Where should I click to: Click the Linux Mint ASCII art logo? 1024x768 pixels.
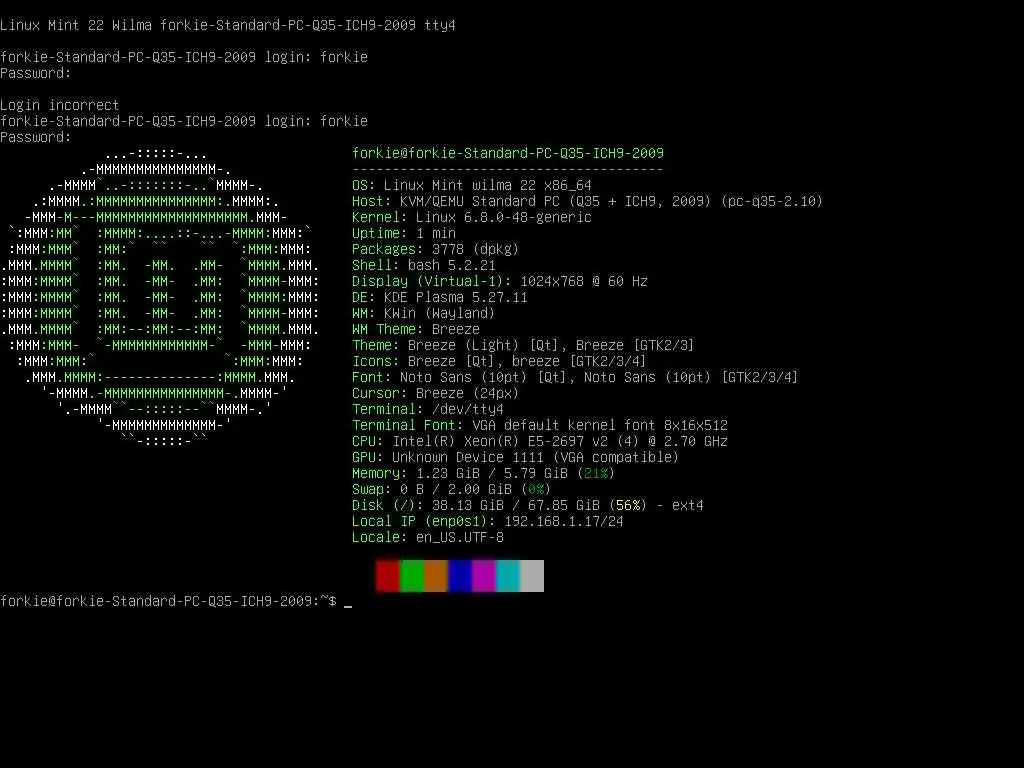pos(160,297)
